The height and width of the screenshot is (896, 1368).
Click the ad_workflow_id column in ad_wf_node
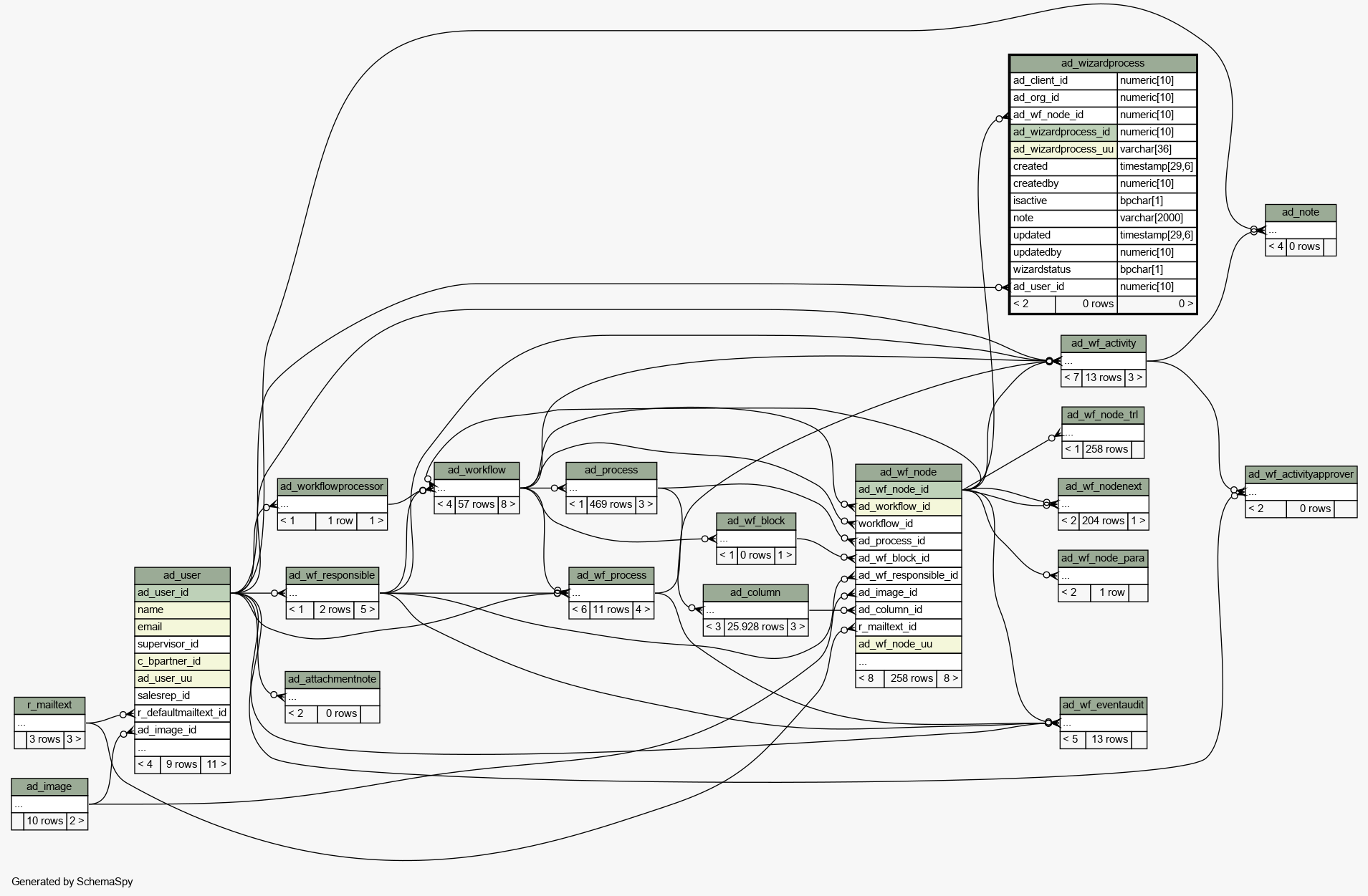click(x=908, y=507)
